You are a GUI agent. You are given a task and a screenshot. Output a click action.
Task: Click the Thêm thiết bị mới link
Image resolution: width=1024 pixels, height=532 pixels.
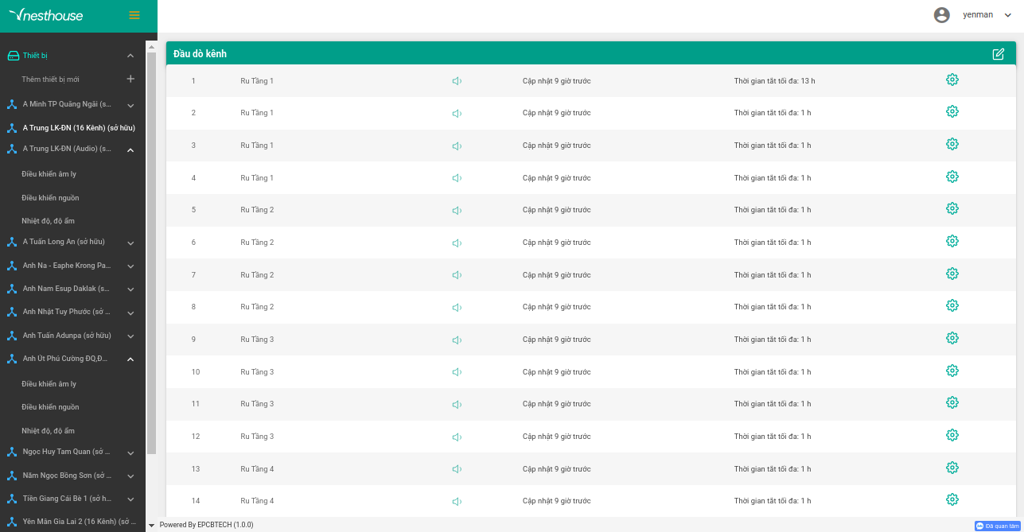click(x=50, y=80)
